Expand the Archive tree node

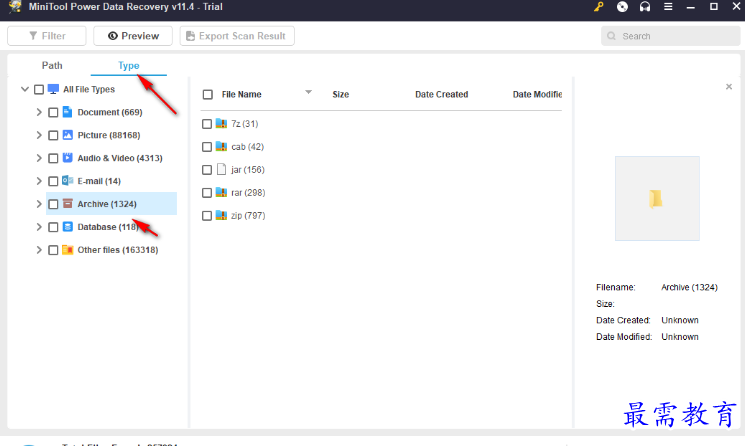pyautogui.click(x=39, y=204)
